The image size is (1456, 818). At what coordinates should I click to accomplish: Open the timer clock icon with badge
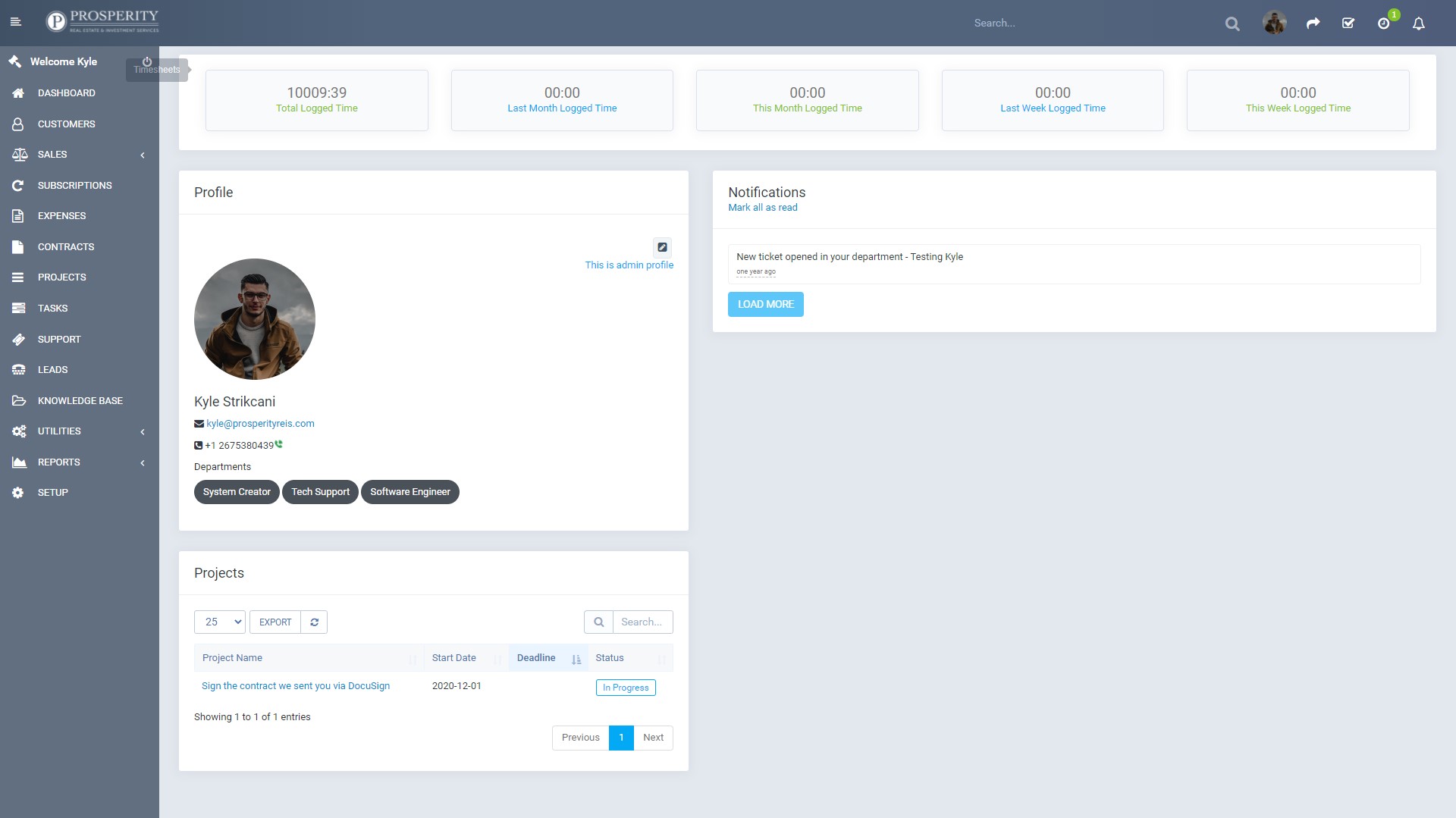coord(1384,24)
